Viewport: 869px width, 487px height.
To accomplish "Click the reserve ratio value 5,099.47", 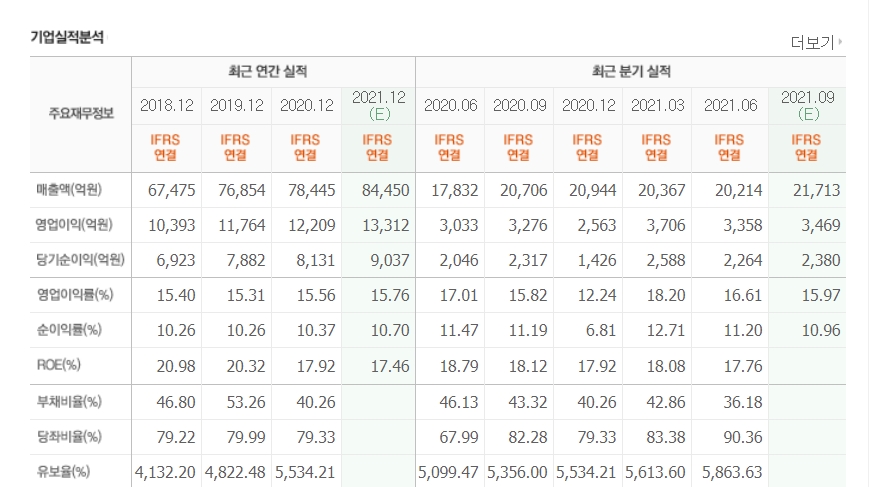I will coord(448,473).
